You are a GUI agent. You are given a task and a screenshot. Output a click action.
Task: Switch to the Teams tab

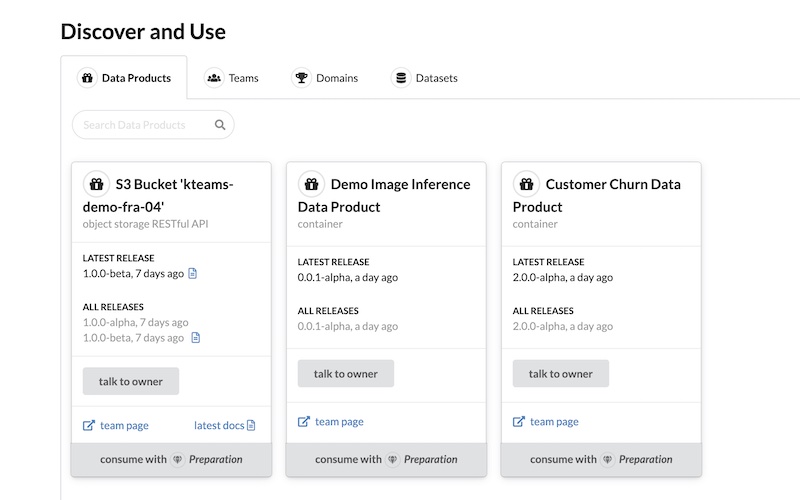tap(232, 78)
